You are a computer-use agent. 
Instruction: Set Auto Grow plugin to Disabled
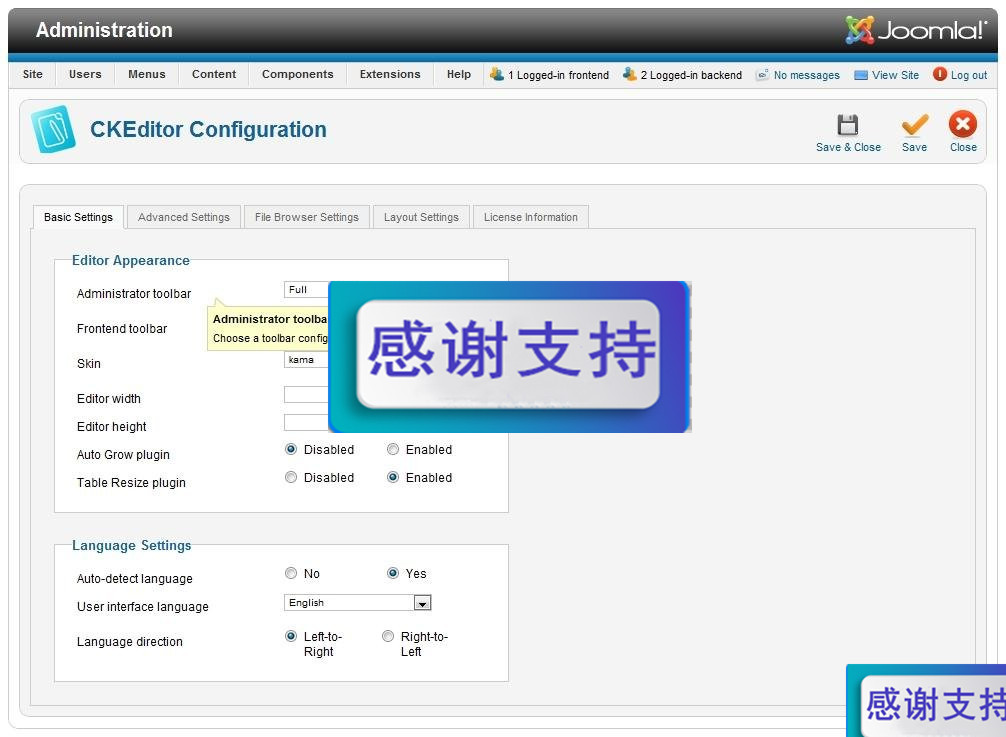[x=291, y=449]
